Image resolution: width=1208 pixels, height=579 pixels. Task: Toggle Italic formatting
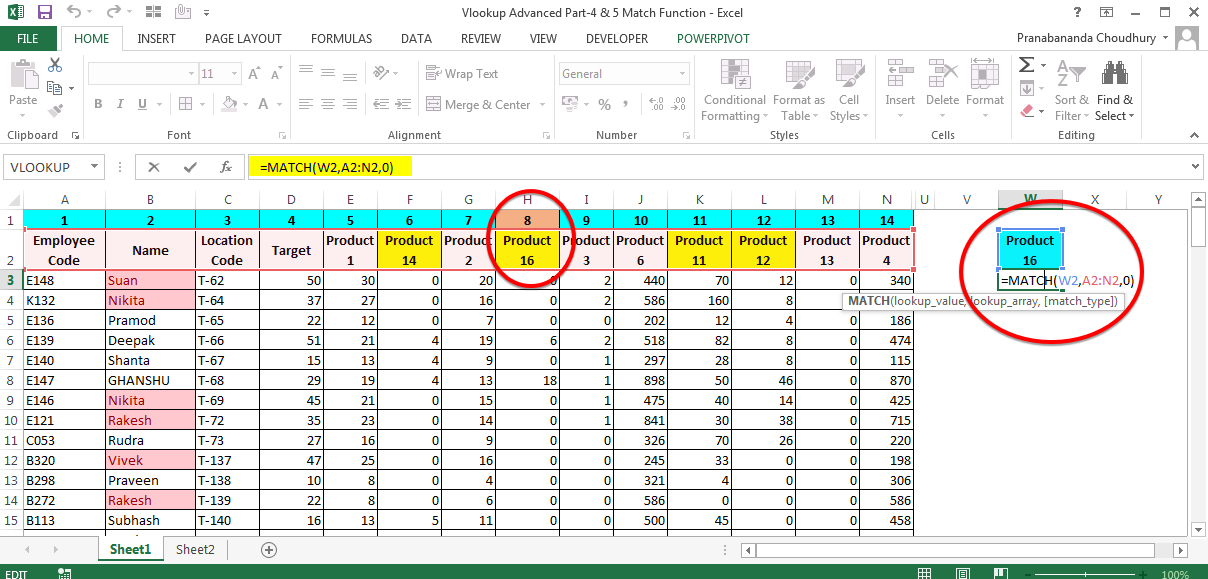tap(119, 104)
